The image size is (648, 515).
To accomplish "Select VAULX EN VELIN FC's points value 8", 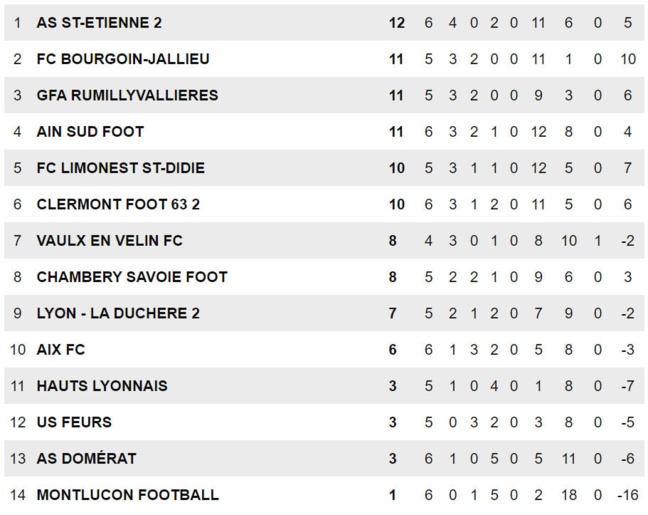I will (x=393, y=241).
